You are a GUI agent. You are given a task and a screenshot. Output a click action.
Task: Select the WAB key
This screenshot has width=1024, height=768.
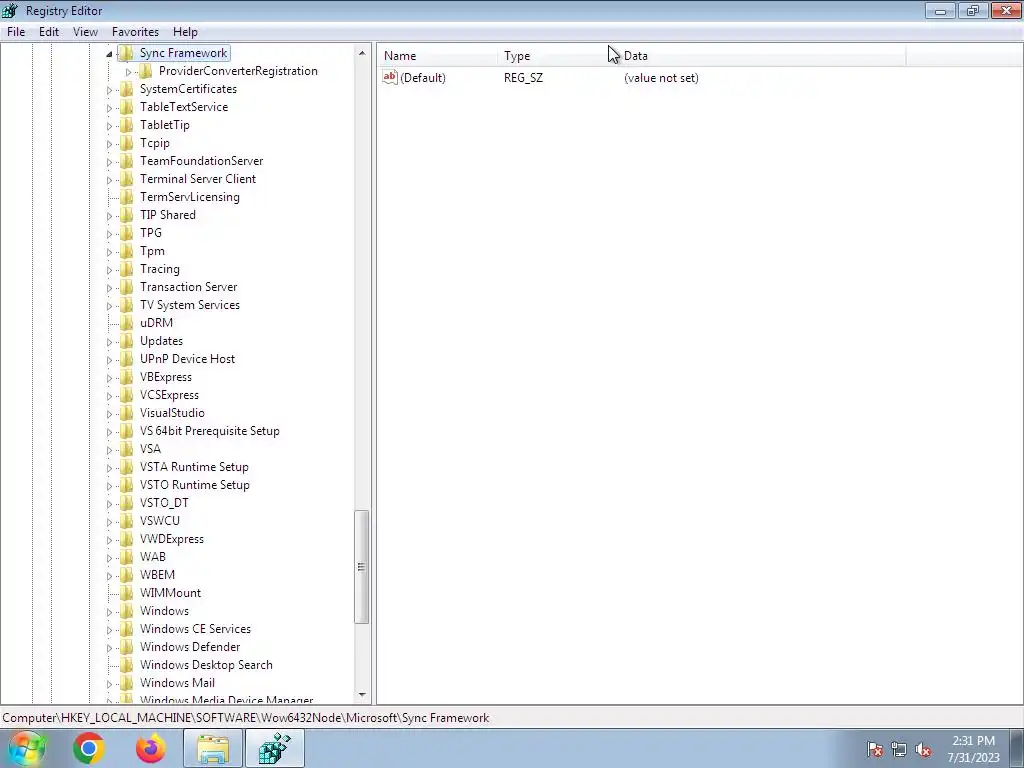[x=153, y=557]
